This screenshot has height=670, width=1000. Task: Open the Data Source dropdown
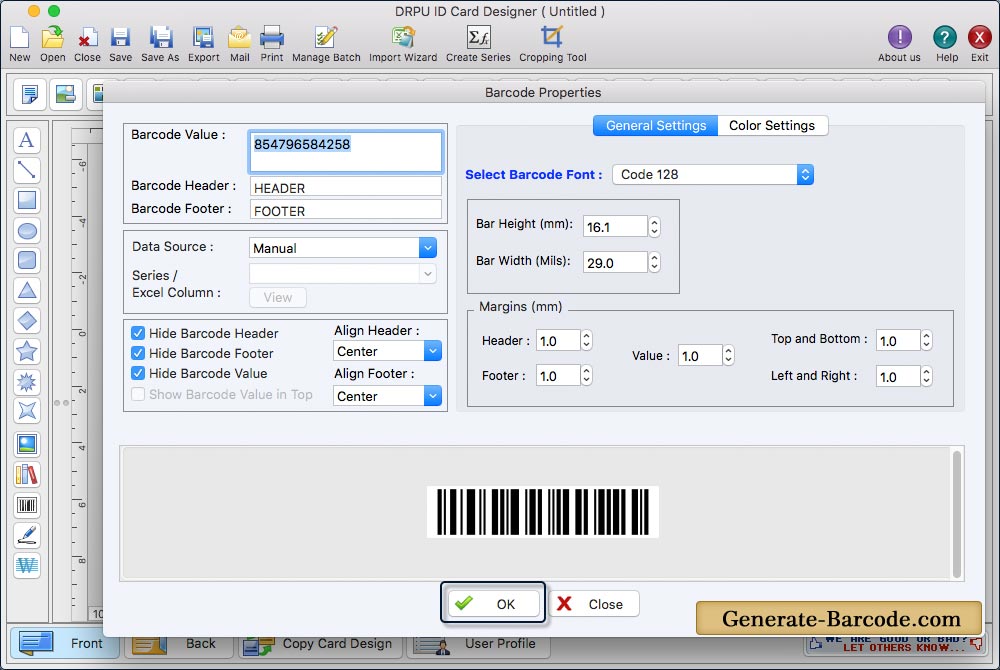coord(342,247)
